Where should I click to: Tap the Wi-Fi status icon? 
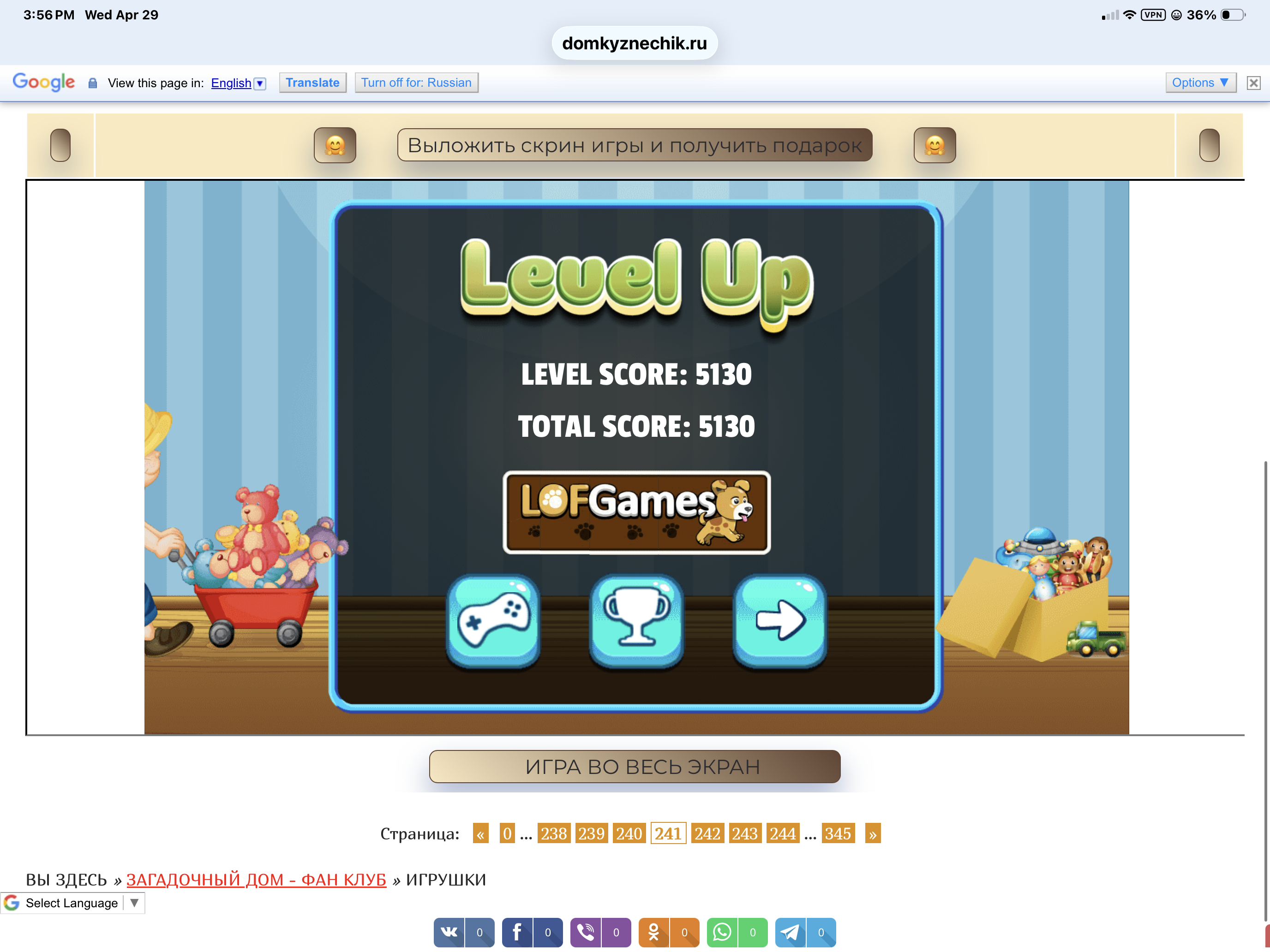coord(1130,15)
